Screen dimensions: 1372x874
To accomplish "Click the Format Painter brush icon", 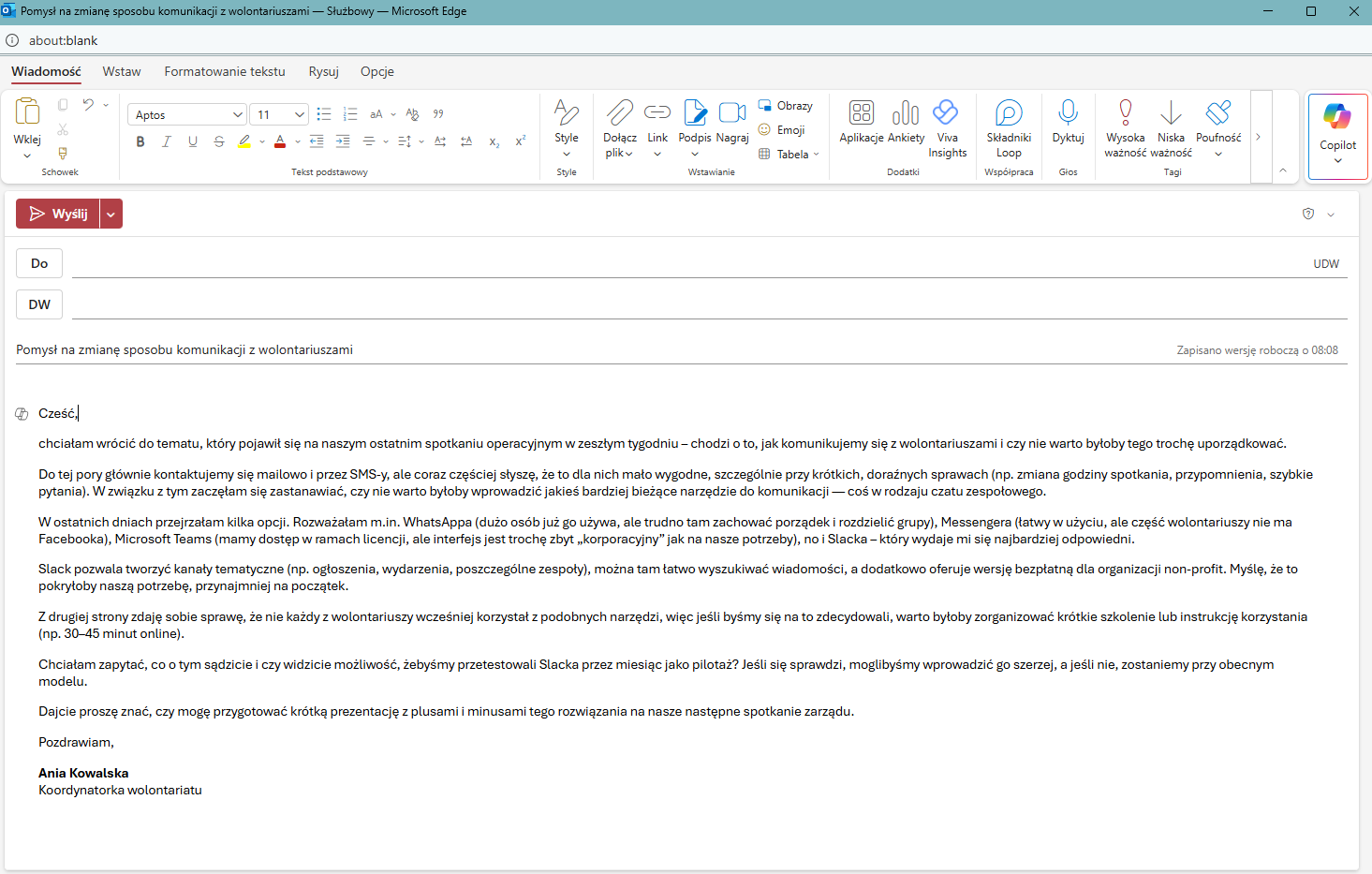I will (x=63, y=153).
